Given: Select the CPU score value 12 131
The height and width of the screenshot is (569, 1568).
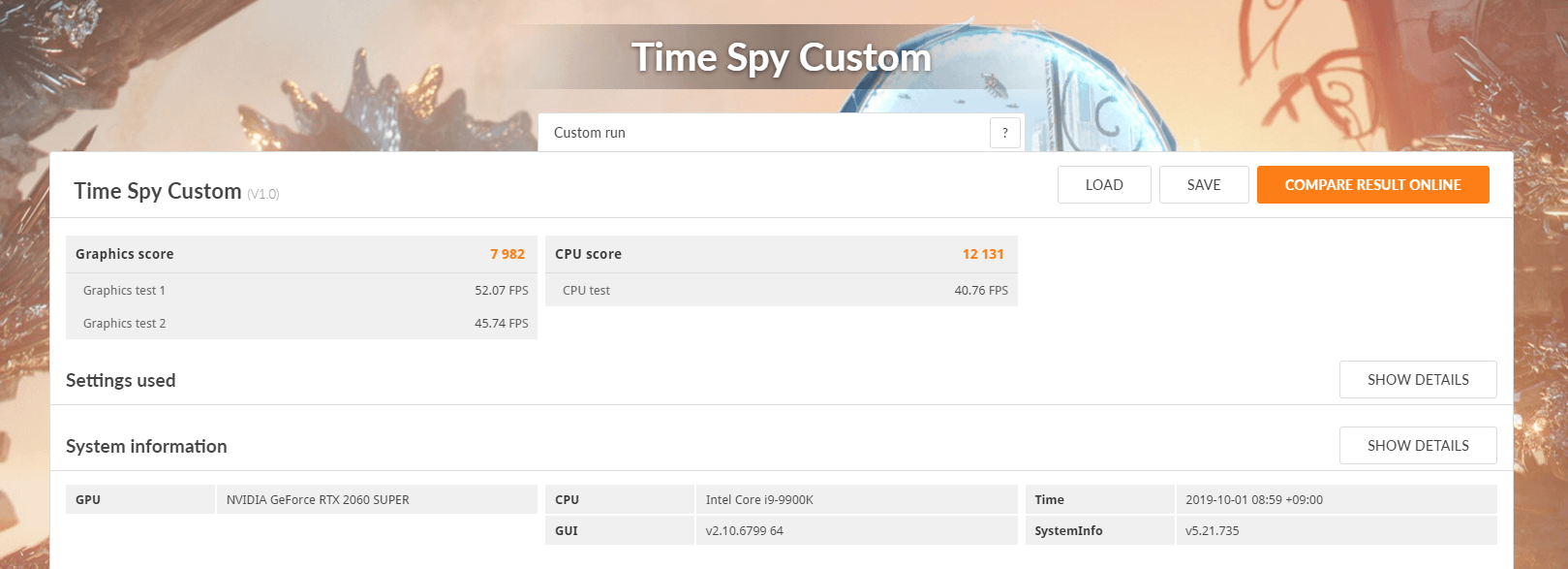Looking at the screenshot, I should 982,254.
